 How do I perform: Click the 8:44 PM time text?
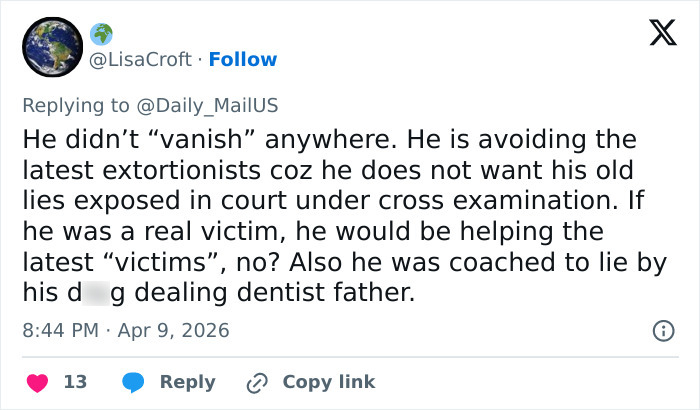[x=59, y=330]
